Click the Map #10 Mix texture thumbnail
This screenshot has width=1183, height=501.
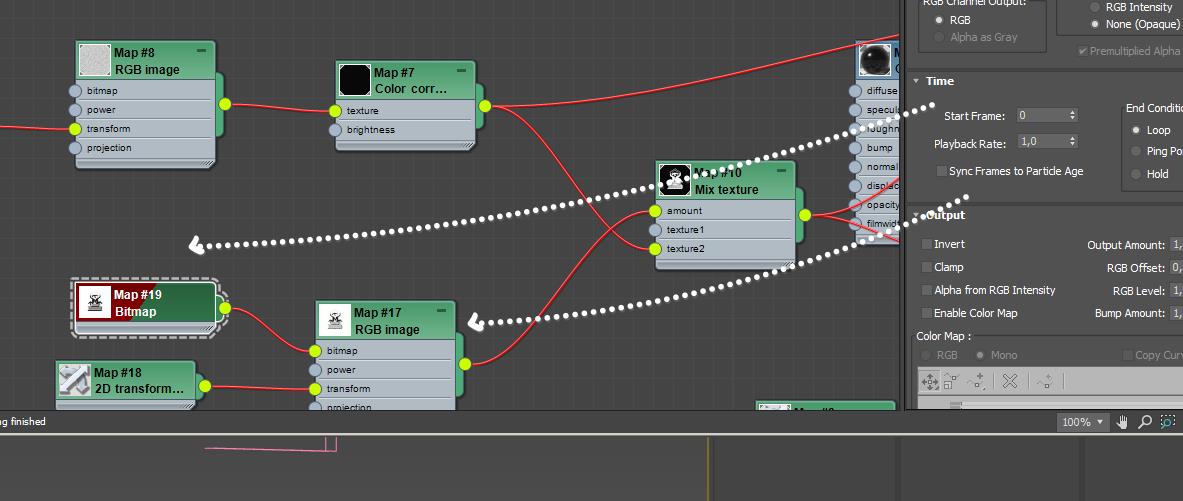[x=675, y=180]
